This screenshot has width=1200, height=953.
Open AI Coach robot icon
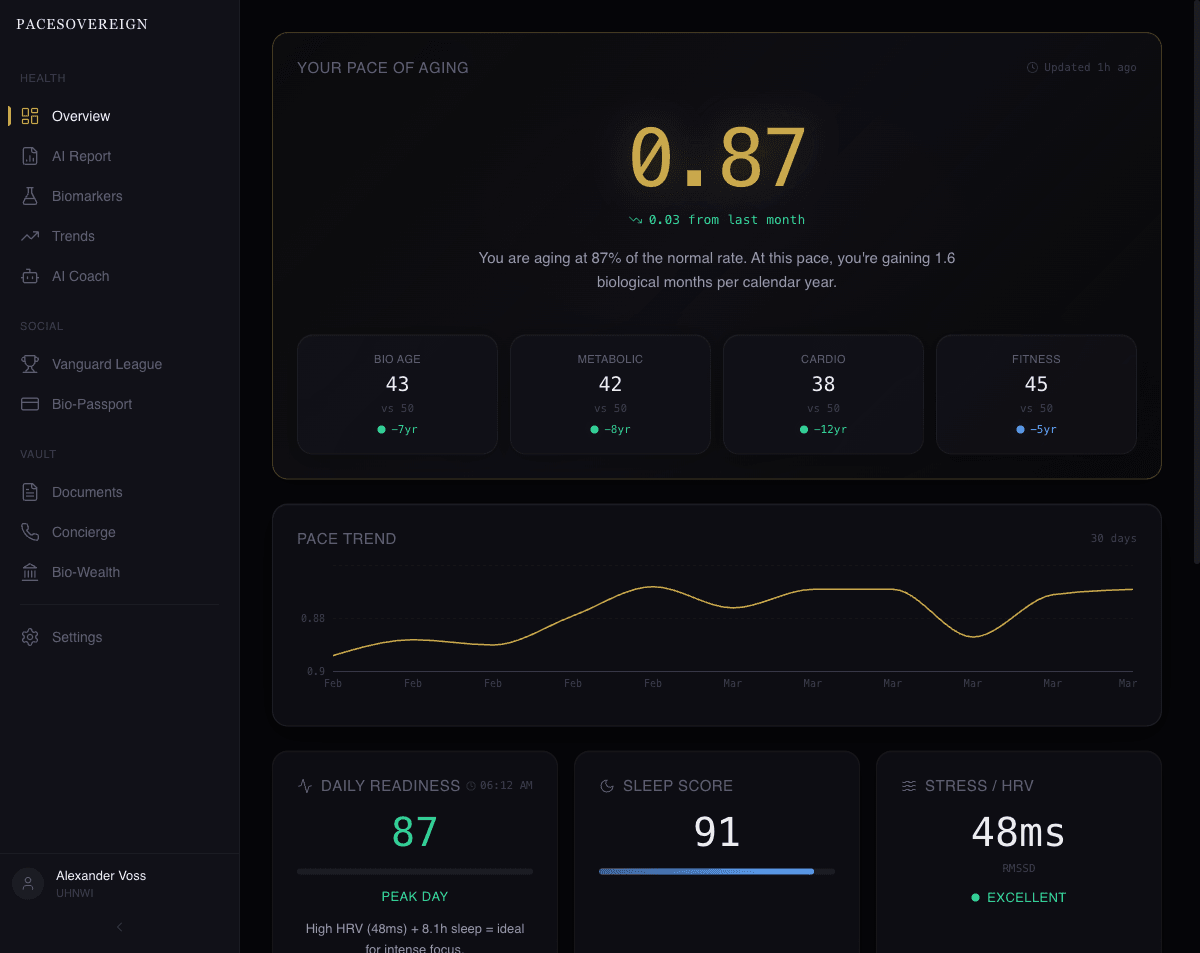coord(30,276)
